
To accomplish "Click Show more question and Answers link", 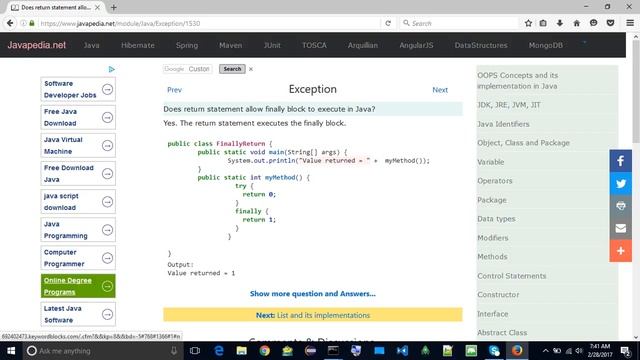I will click(313, 293).
